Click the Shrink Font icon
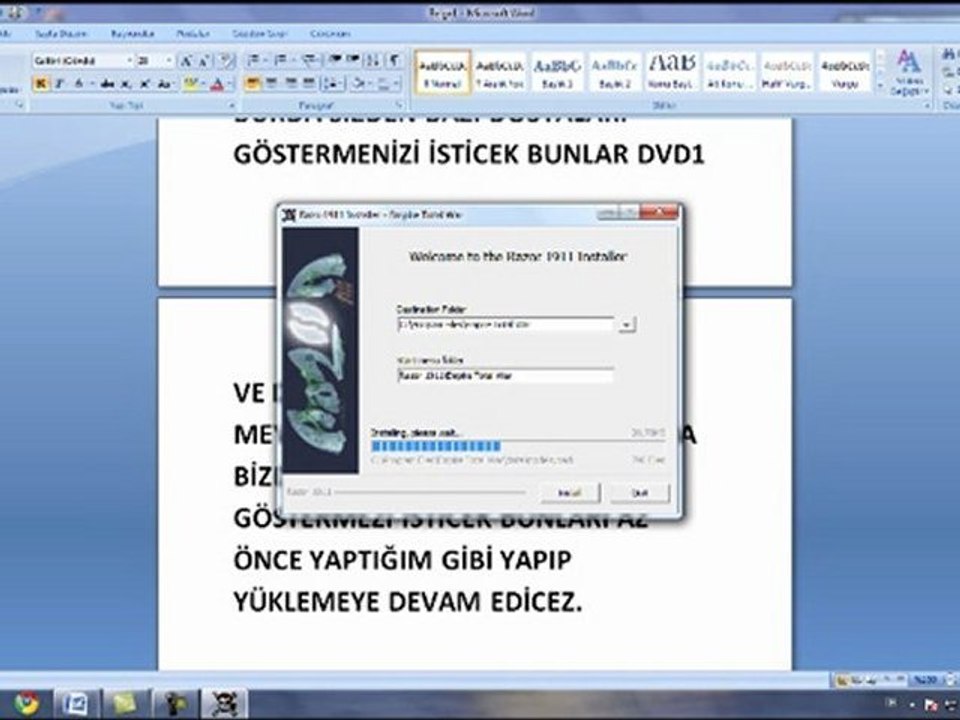The width and height of the screenshot is (960, 720). (204, 61)
